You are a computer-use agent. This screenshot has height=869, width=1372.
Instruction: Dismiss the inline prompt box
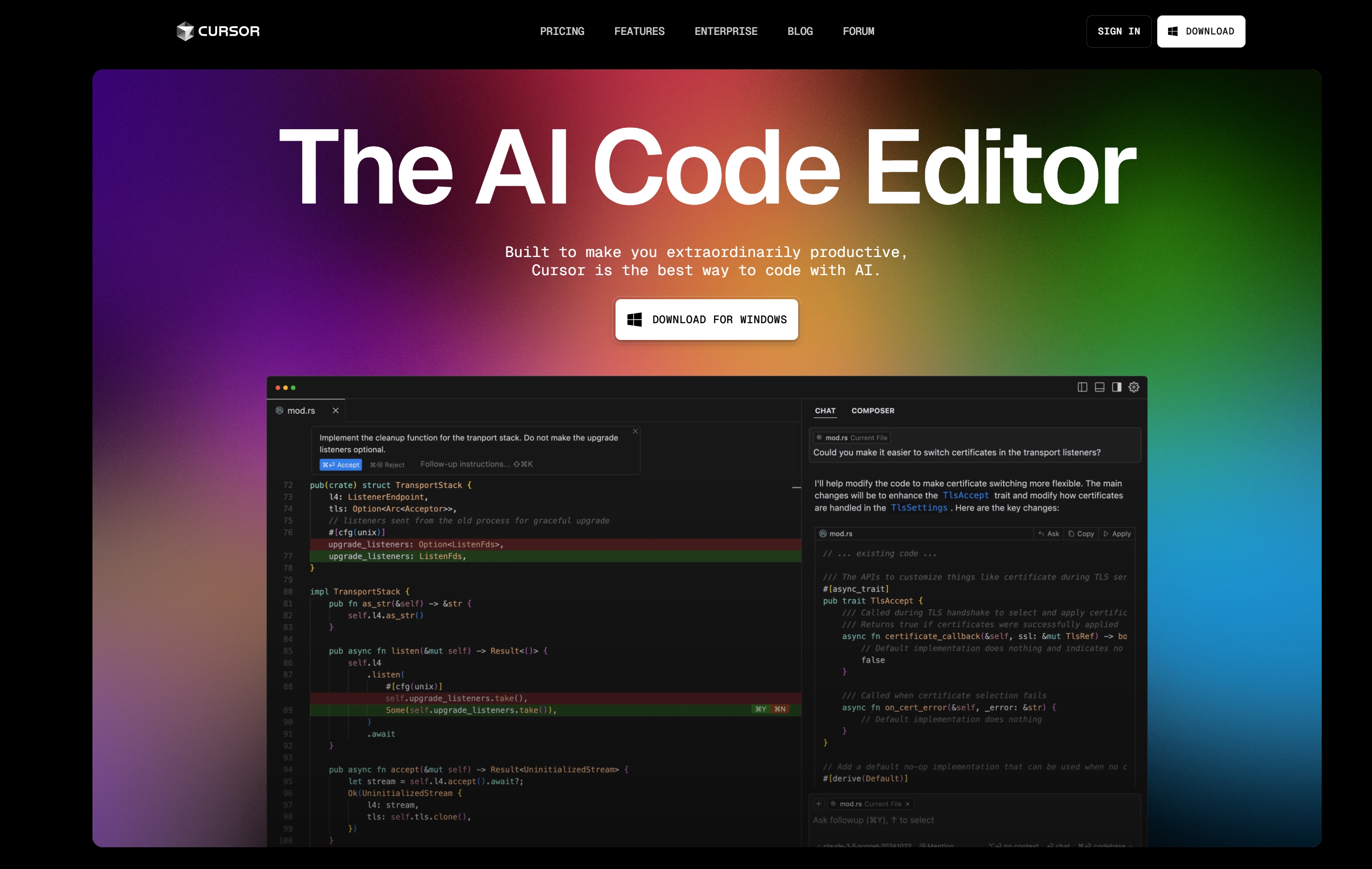pyautogui.click(x=635, y=432)
